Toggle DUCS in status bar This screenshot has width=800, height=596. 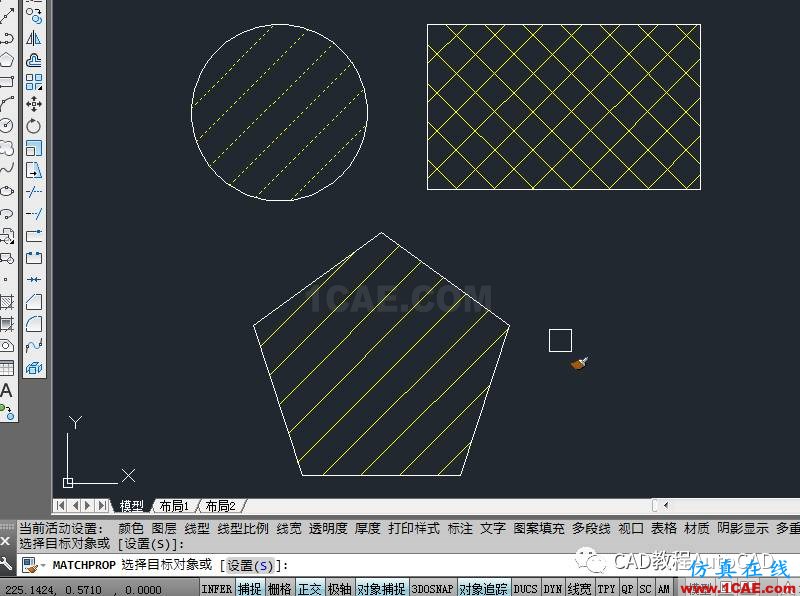[525, 588]
